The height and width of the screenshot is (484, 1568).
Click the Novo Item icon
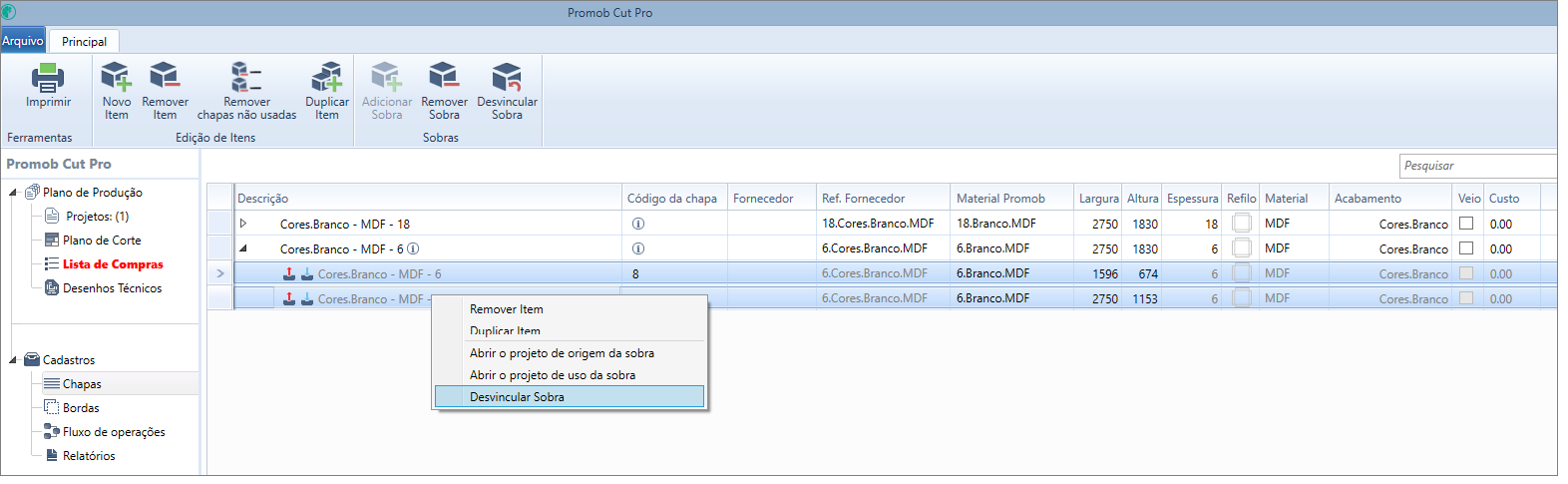117,77
